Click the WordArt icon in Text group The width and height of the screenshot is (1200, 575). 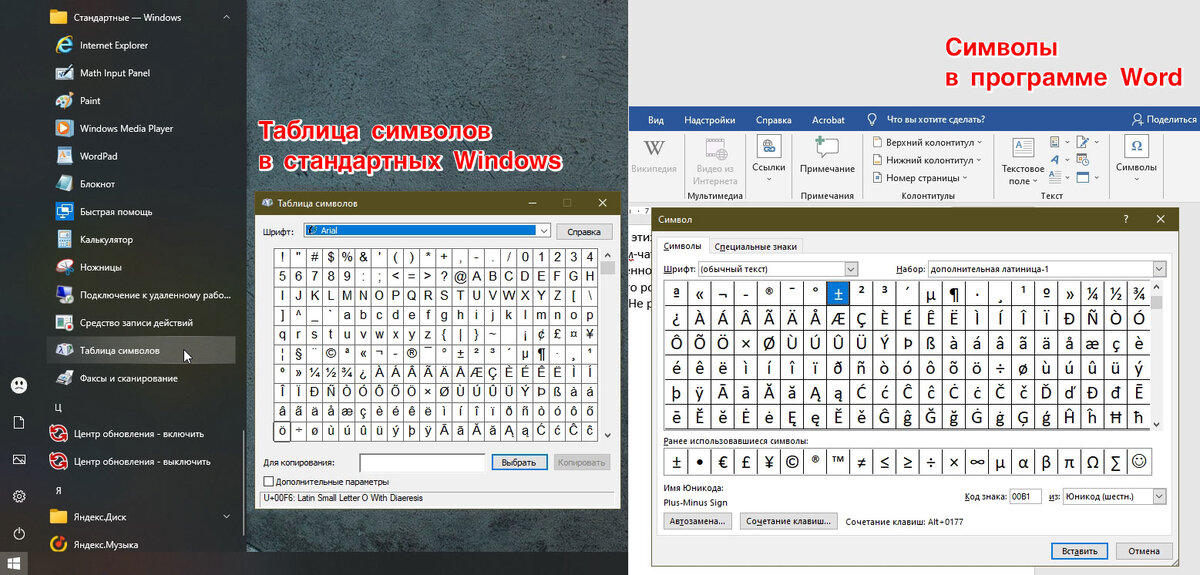[1056, 159]
